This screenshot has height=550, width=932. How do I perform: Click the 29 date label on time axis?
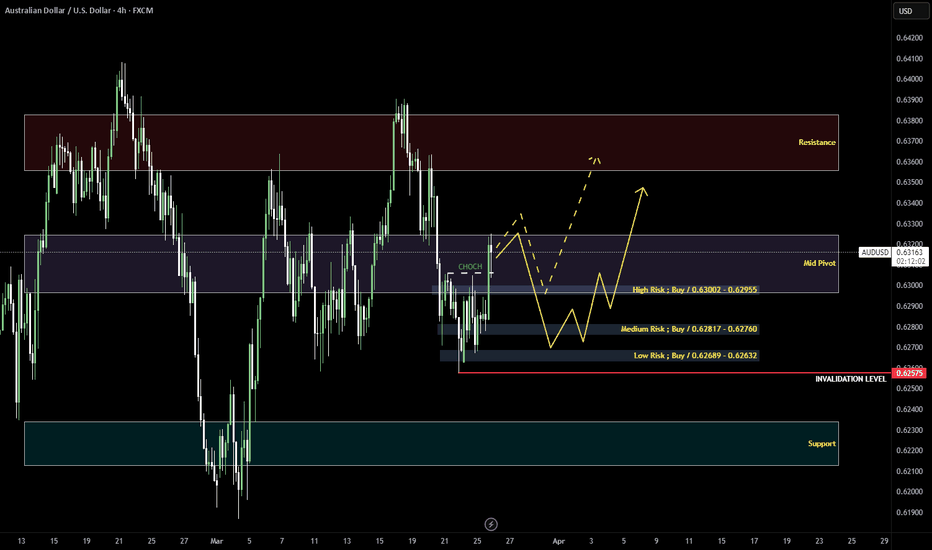click(x=884, y=541)
